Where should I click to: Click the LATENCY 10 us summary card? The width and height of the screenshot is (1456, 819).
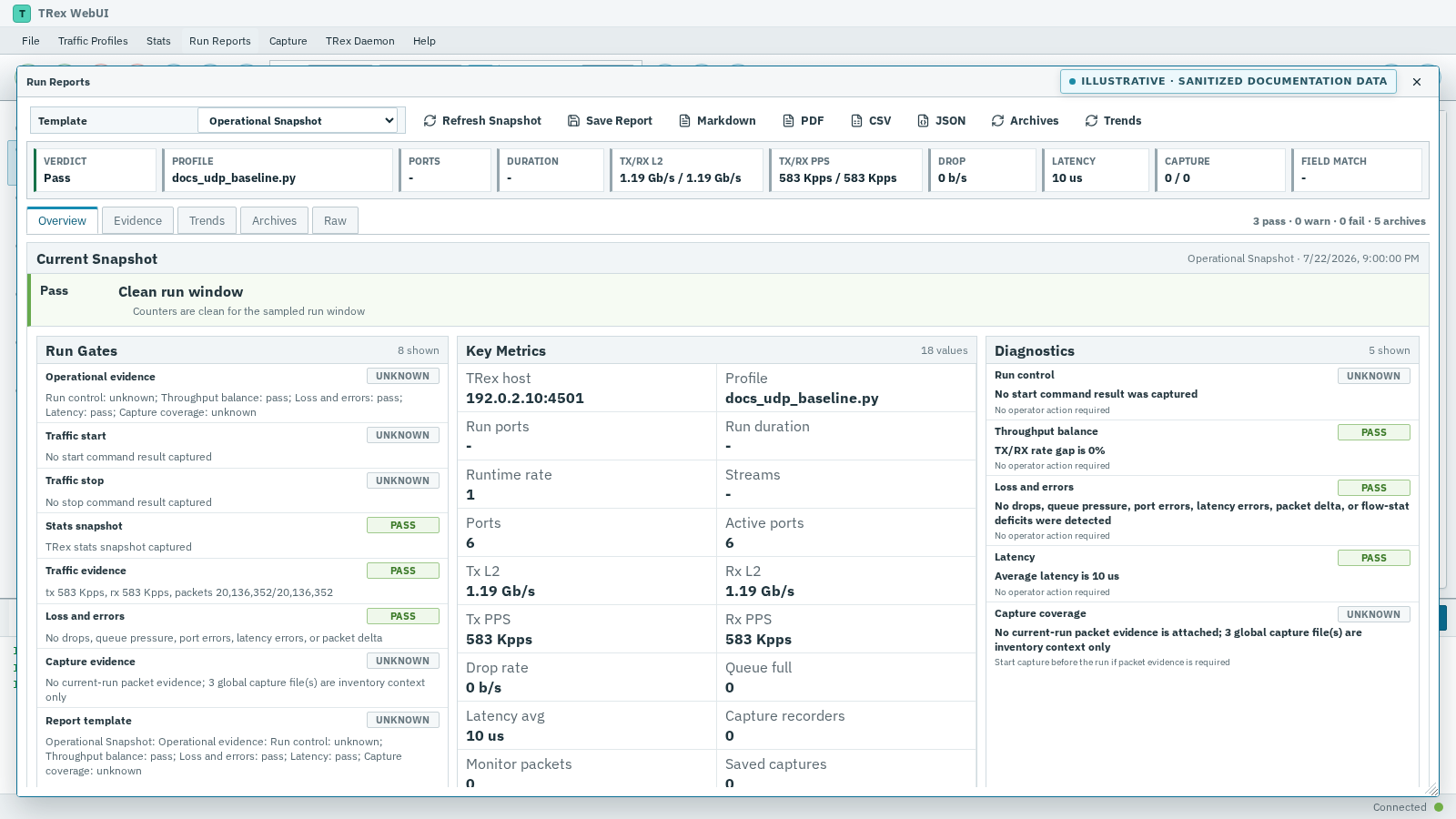pos(1096,170)
